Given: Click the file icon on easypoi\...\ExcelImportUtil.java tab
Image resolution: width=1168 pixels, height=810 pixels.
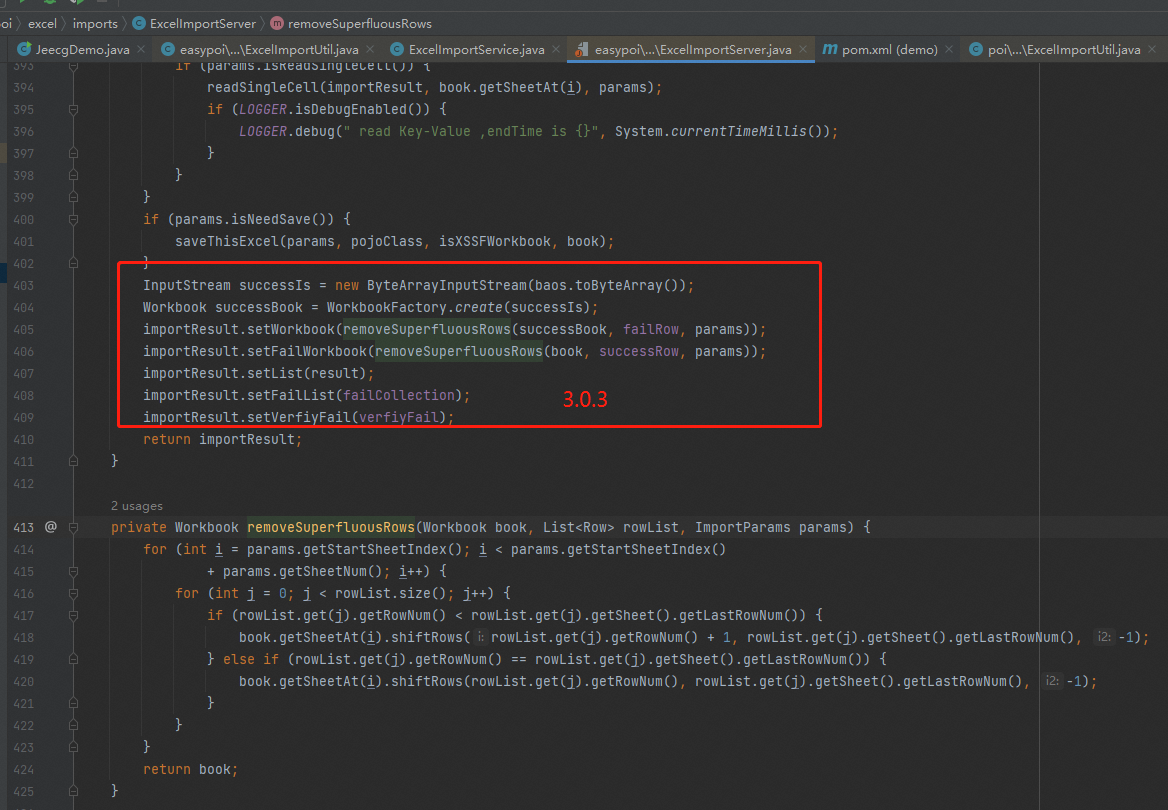Looking at the screenshot, I should click(x=168, y=49).
